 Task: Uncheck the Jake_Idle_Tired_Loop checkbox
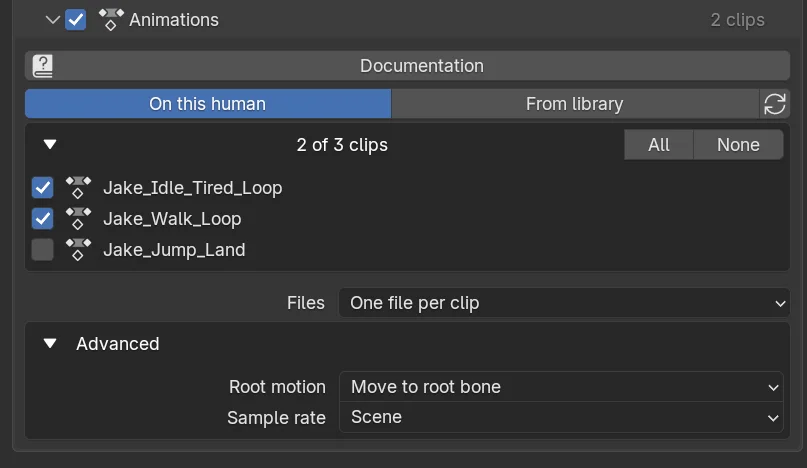point(42,188)
